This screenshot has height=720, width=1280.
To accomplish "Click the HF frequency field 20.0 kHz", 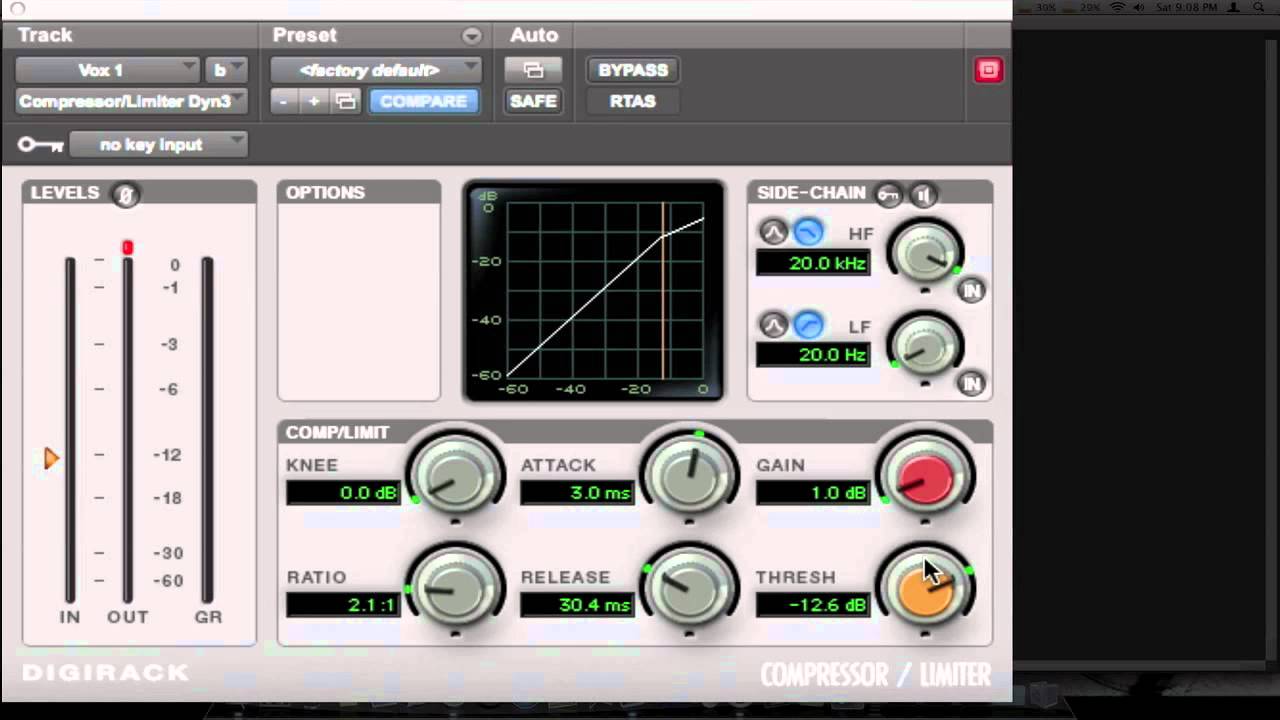I will click(x=813, y=263).
